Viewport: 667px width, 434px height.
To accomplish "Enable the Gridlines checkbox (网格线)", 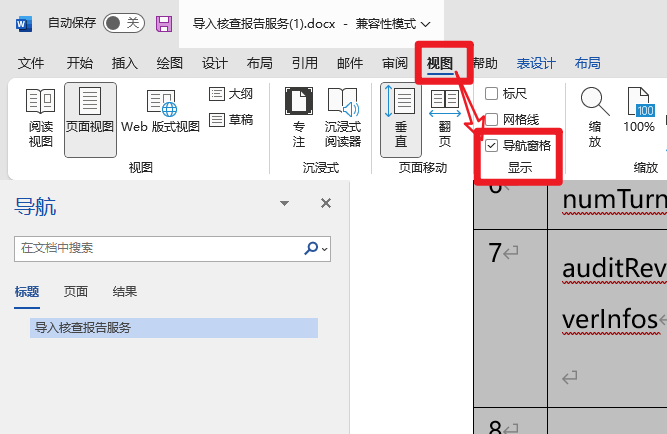I will coord(492,119).
